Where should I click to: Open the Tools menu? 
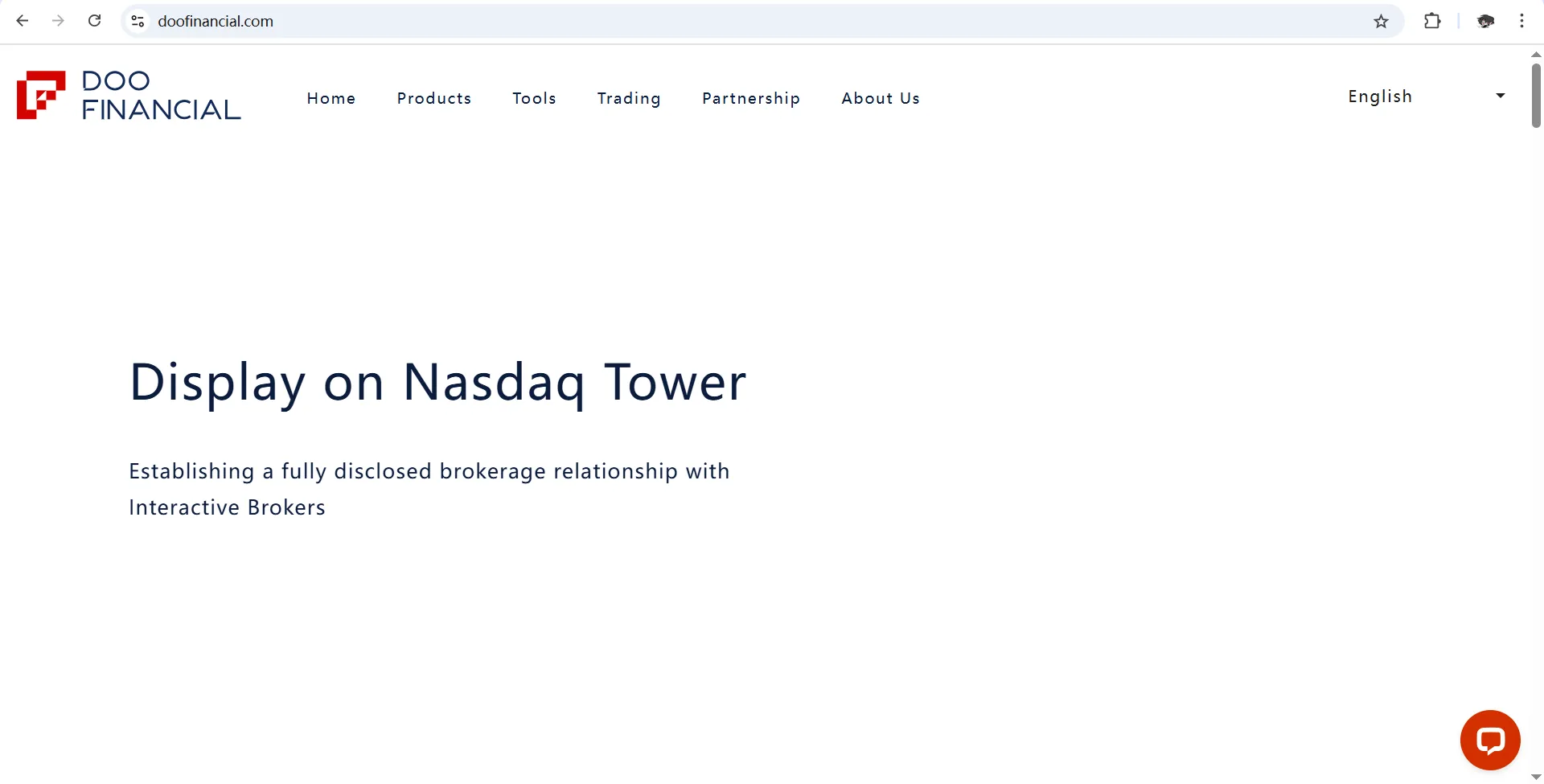coord(535,98)
